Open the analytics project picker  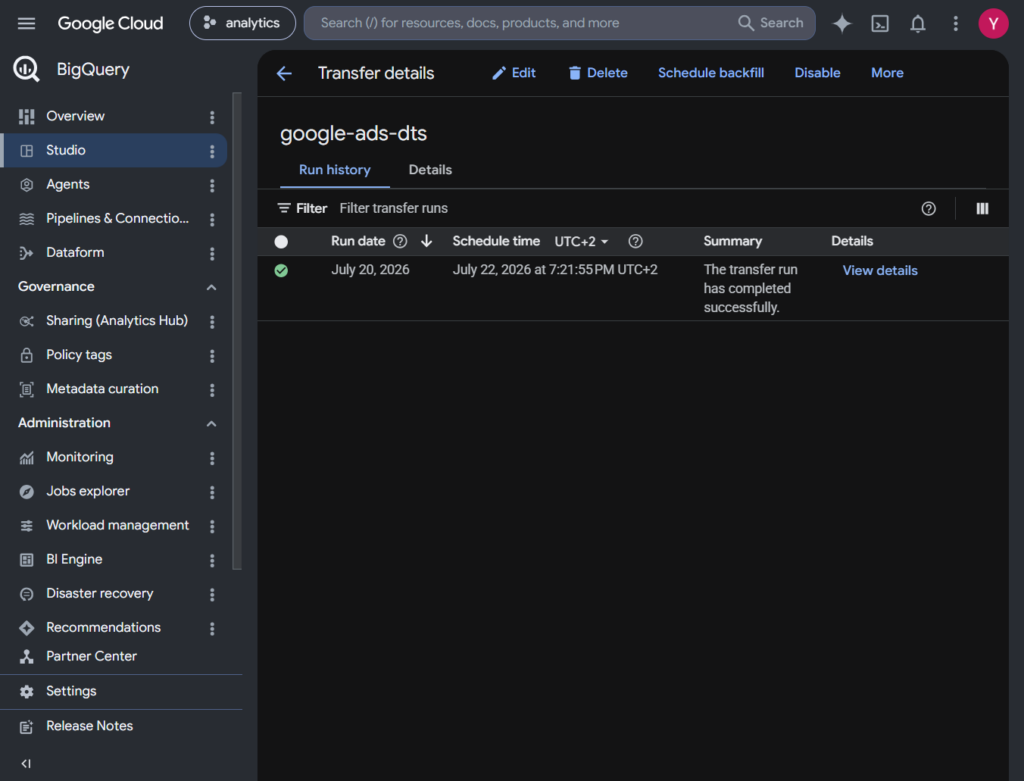tap(242, 23)
